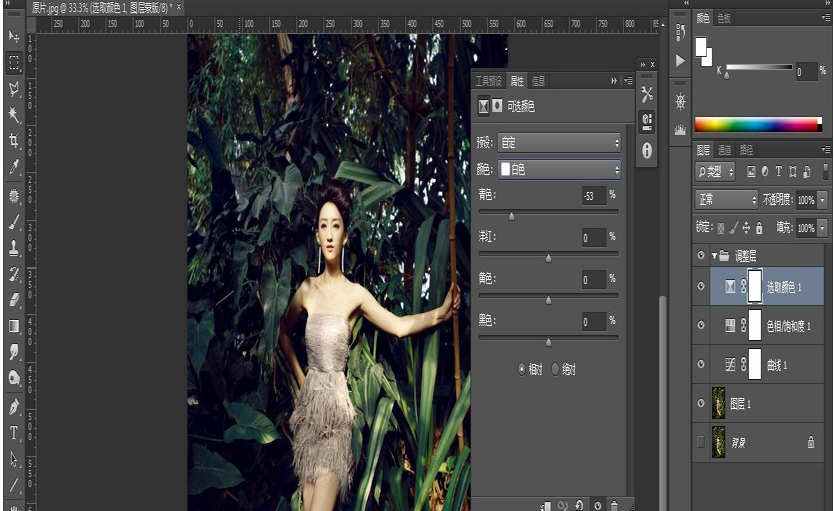834x511 pixels.
Task: Select the 绝对 radio button
Action: click(x=555, y=369)
